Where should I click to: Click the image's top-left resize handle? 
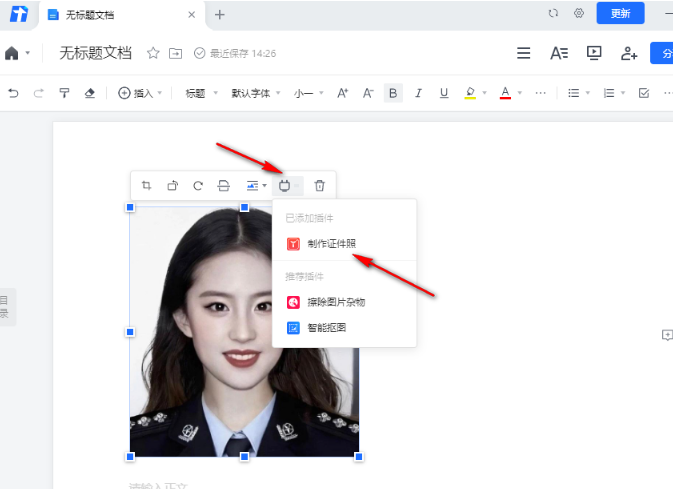(x=130, y=207)
